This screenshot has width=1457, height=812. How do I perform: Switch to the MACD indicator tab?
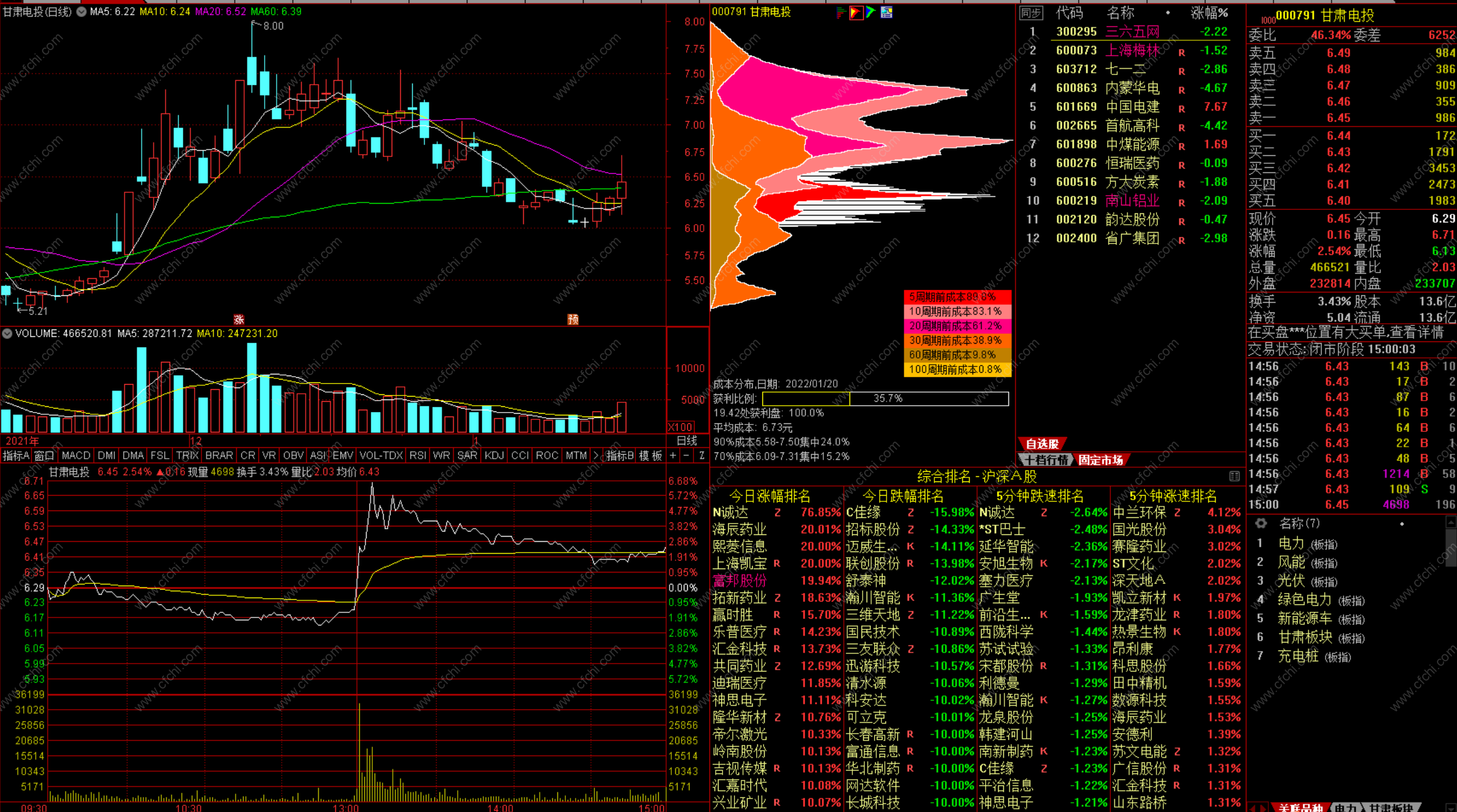pyautogui.click(x=76, y=456)
